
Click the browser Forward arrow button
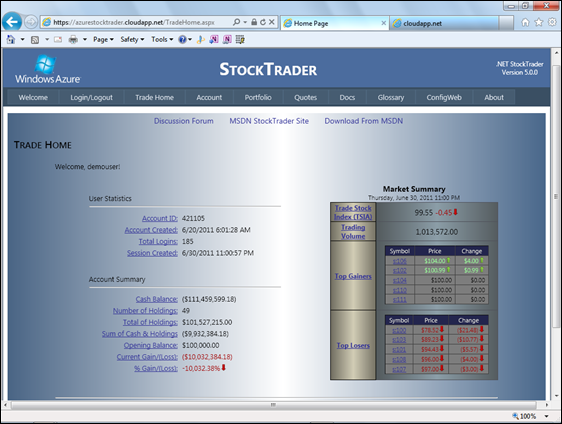31,22
